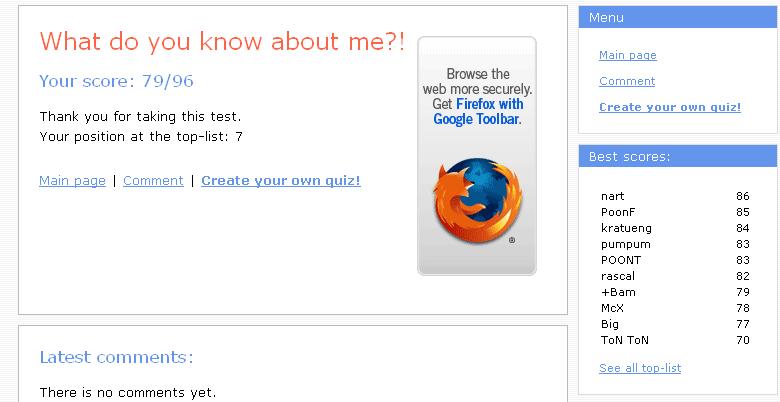This screenshot has width=780, height=402.
Task: Click Create your own quiz in Menu
Action: (670, 107)
